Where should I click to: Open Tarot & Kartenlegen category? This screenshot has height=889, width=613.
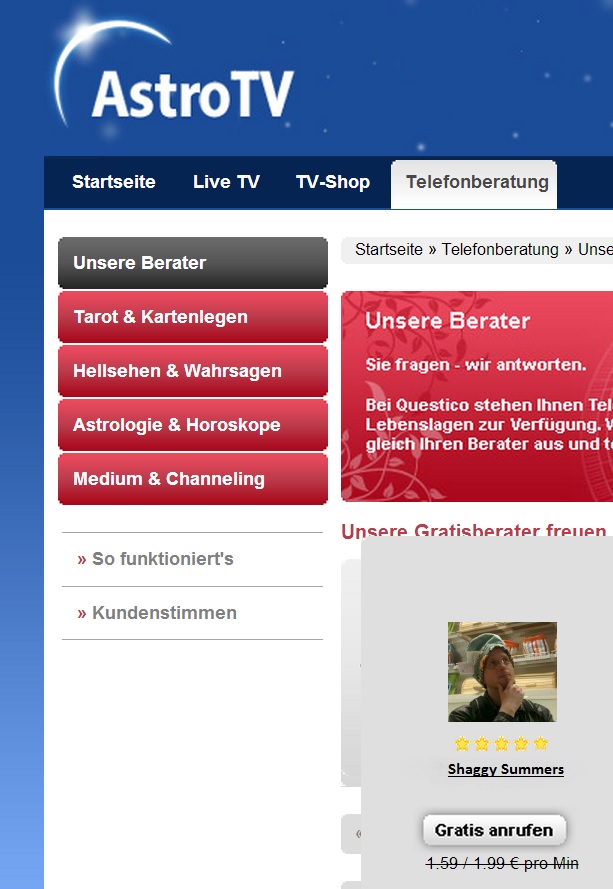[193, 317]
